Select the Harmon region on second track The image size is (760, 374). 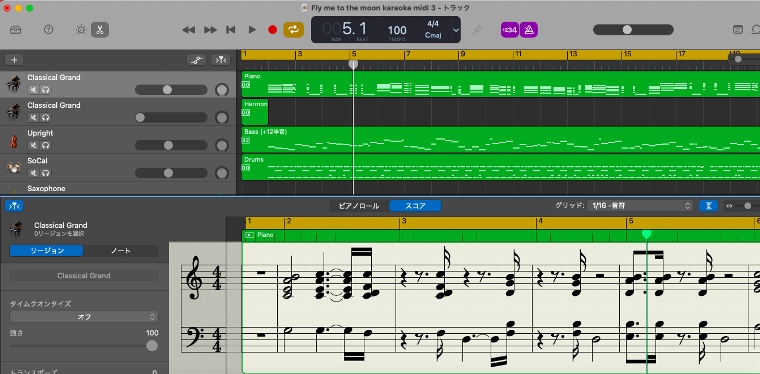(x=254, y=112)
